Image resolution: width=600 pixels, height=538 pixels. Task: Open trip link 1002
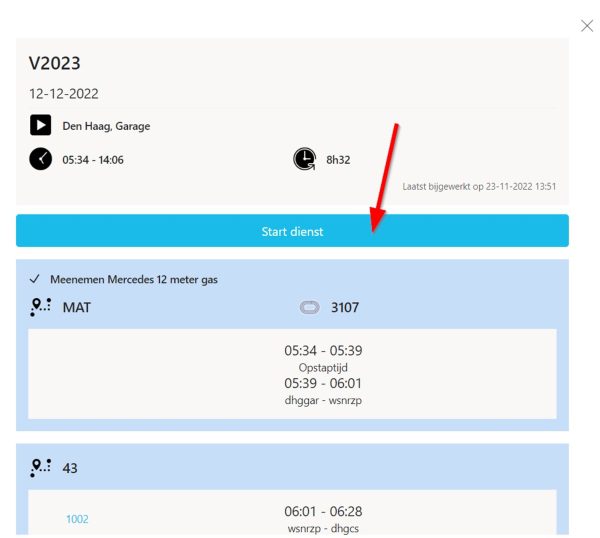coord(77,519)
